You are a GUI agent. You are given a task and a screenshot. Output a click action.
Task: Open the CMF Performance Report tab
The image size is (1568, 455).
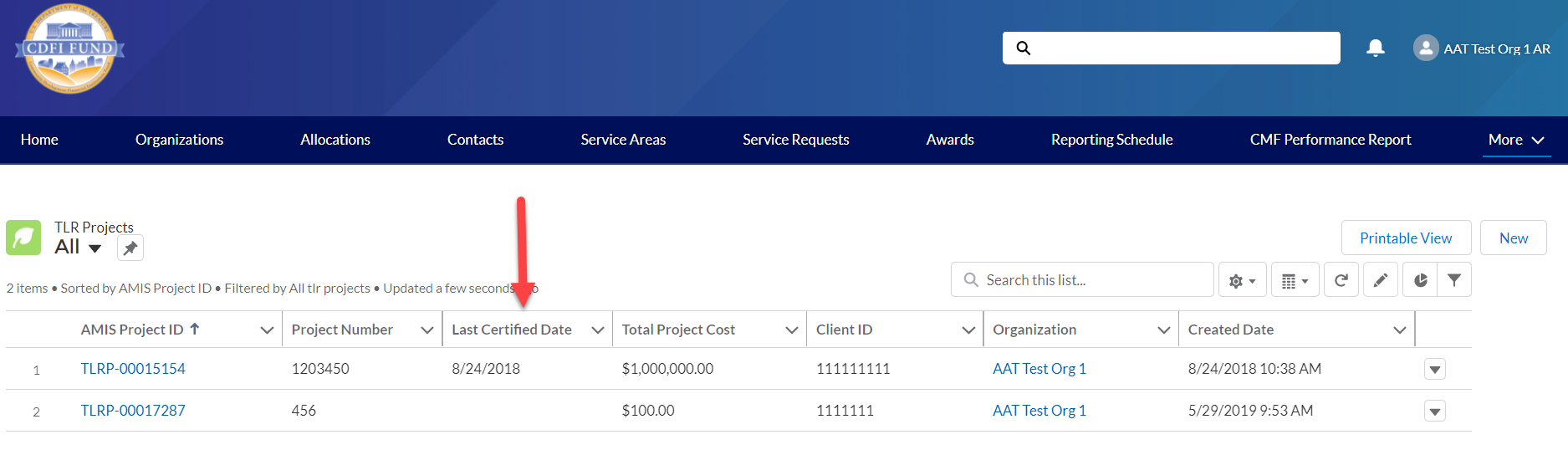point(1330,141)
